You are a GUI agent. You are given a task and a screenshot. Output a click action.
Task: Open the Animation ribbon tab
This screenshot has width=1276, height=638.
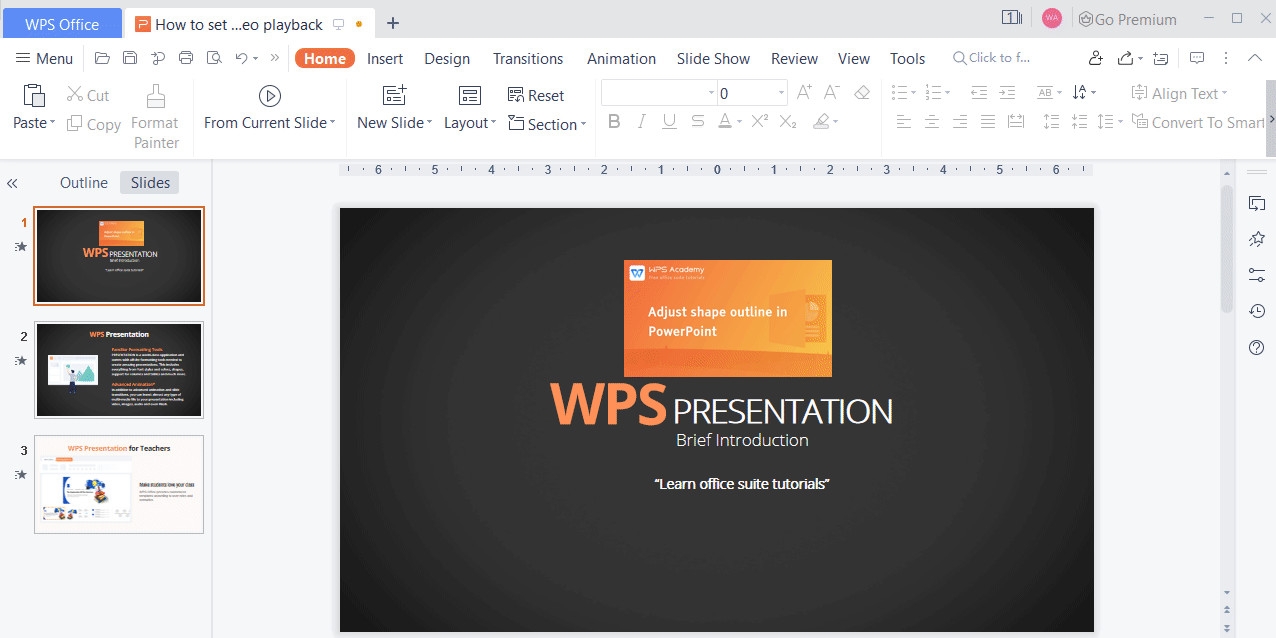pos(621,58)
